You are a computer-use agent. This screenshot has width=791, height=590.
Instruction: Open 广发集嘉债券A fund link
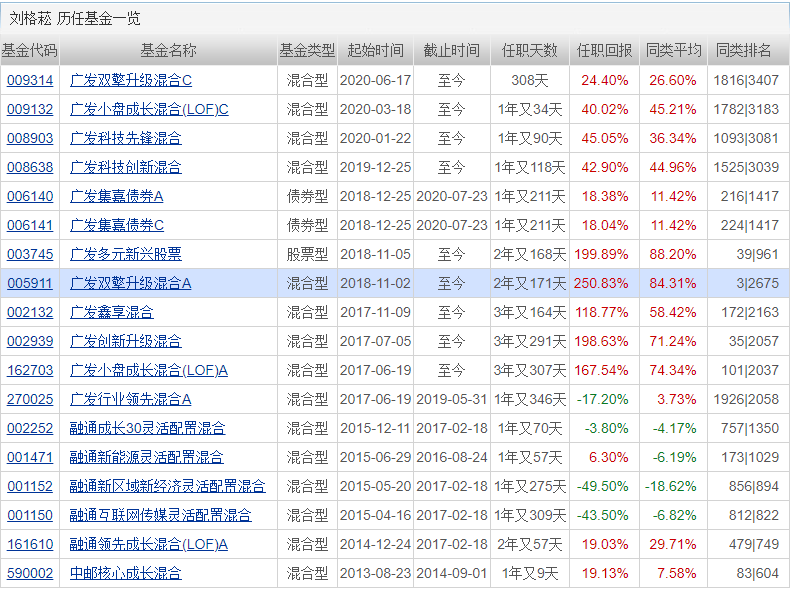(x=117, y=196)
